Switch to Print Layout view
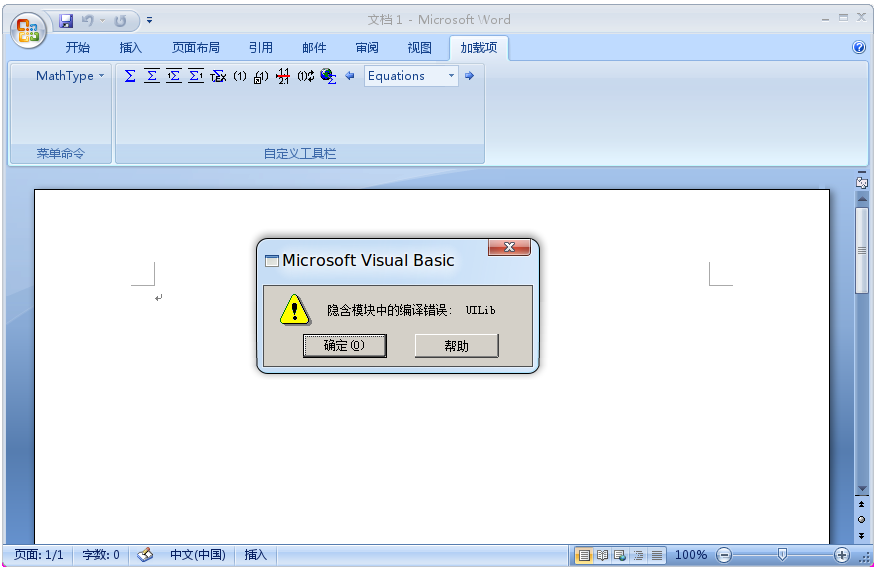Image resolution: width=876 pixels, height=568 pixels. pyautogui.click(x=584, y=555)
